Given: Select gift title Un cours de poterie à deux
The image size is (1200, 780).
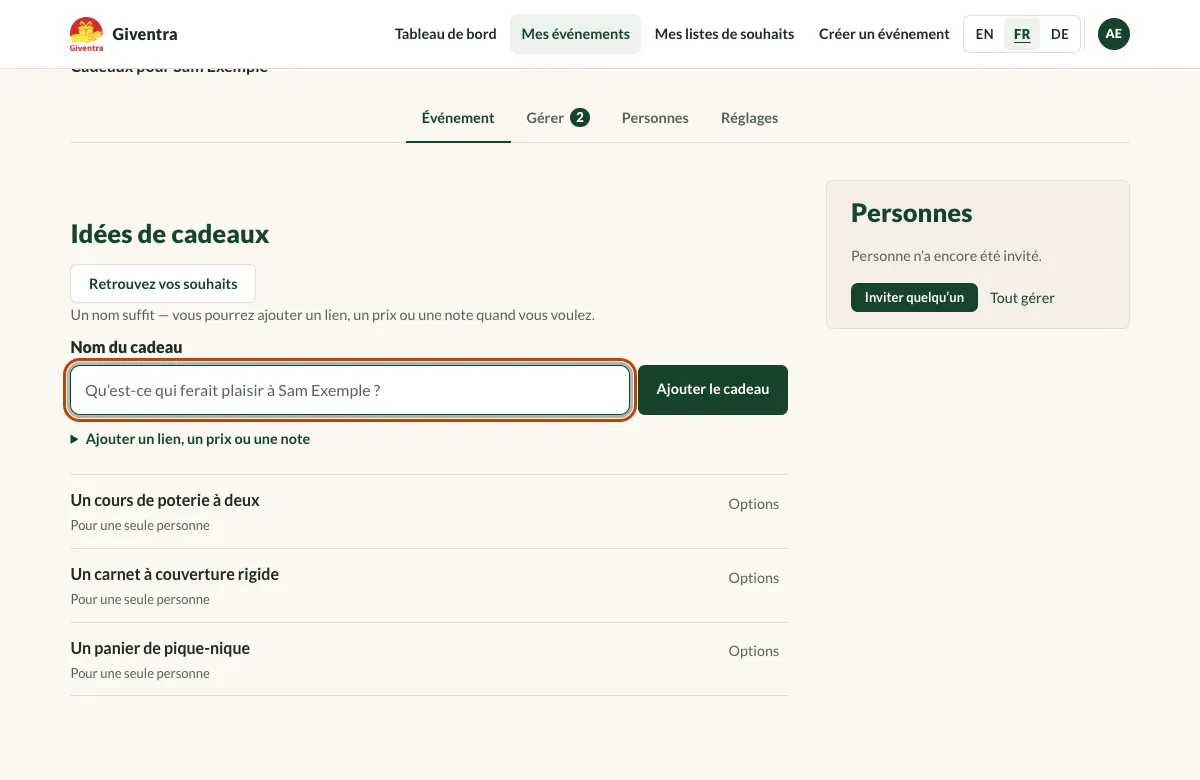Looking at the screenshot, I should pyautogui.click(x=165, y=500).
